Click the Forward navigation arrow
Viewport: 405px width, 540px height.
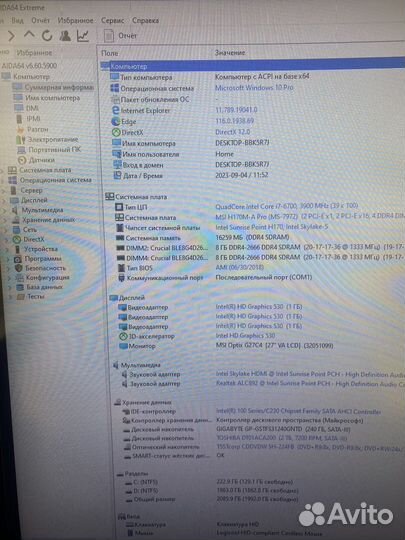coord(11,36)
